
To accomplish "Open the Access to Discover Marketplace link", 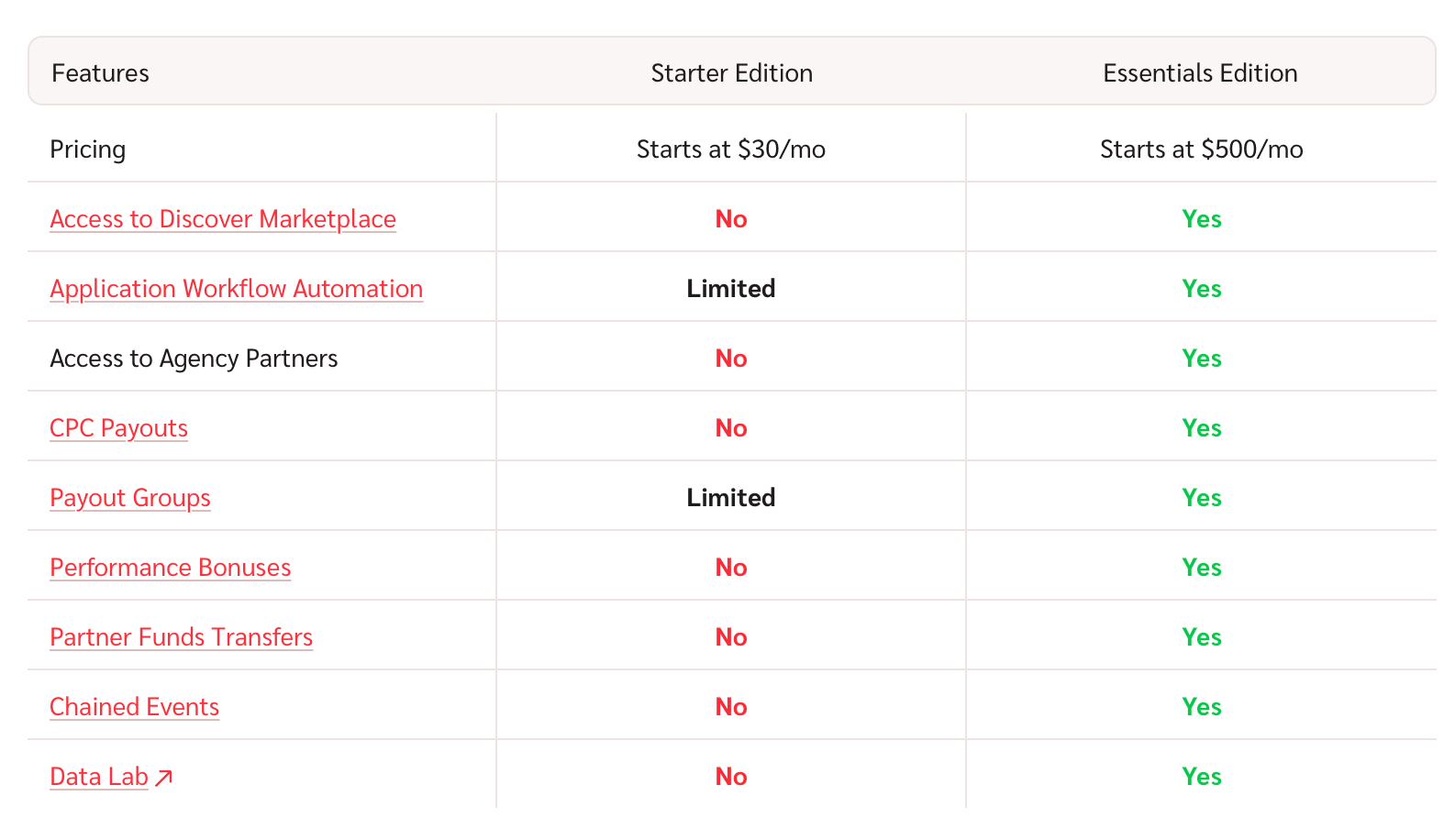I will pos(223,219).
